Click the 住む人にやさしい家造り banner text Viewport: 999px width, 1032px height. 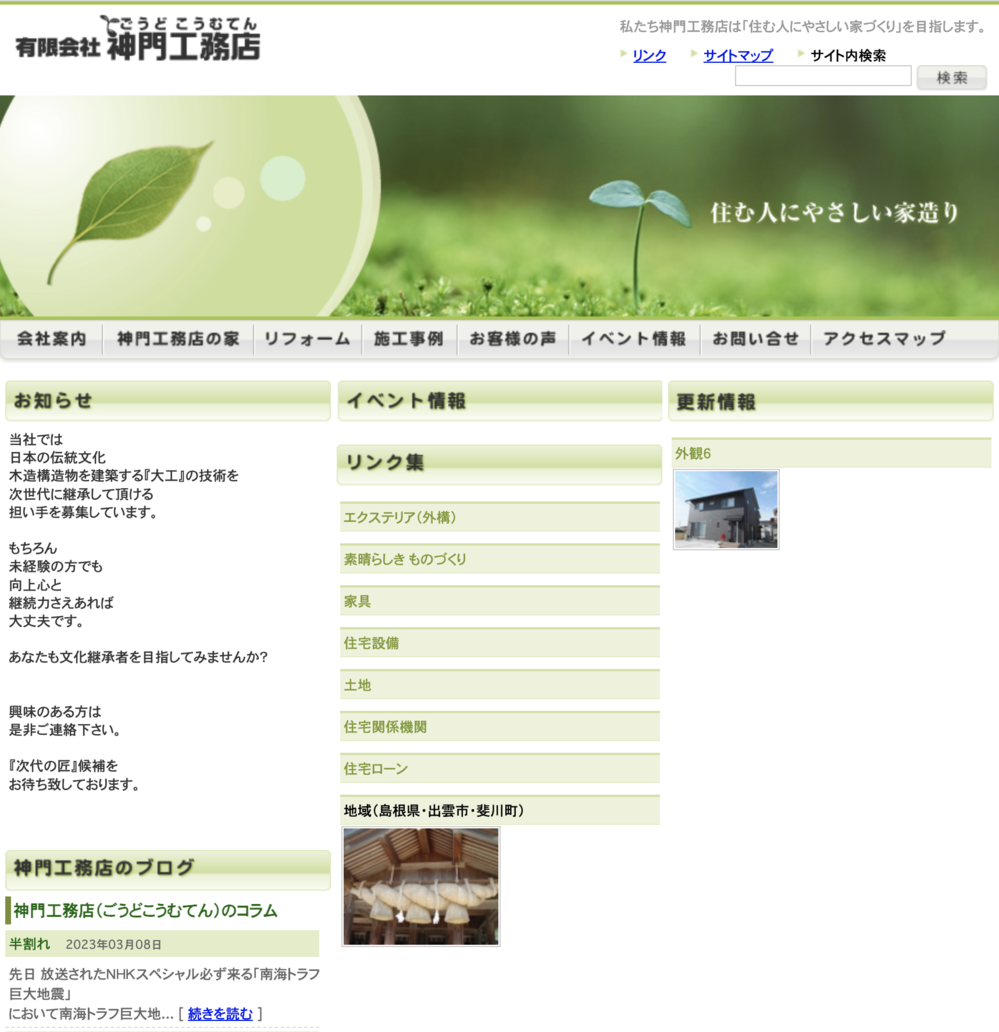tap(834, 213)
